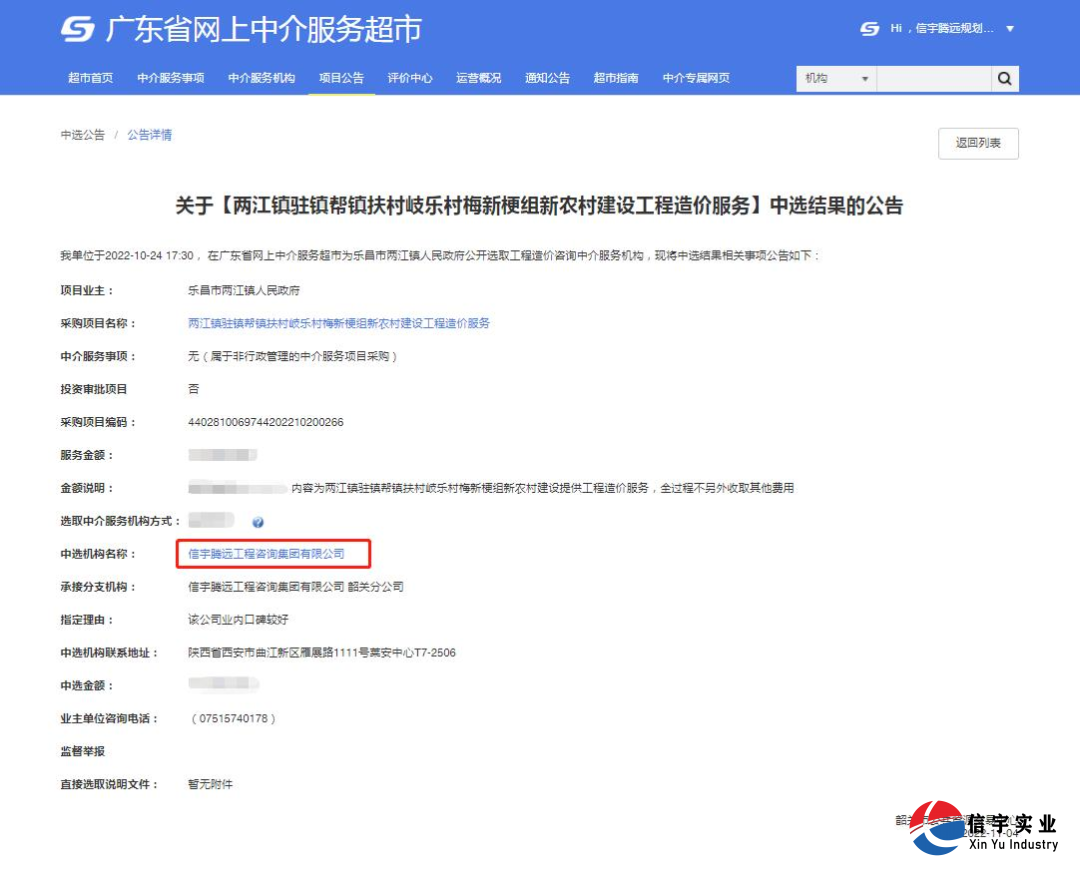Click the blue procurement project name link
1080x871 pixels.
[x=337, y=322]
